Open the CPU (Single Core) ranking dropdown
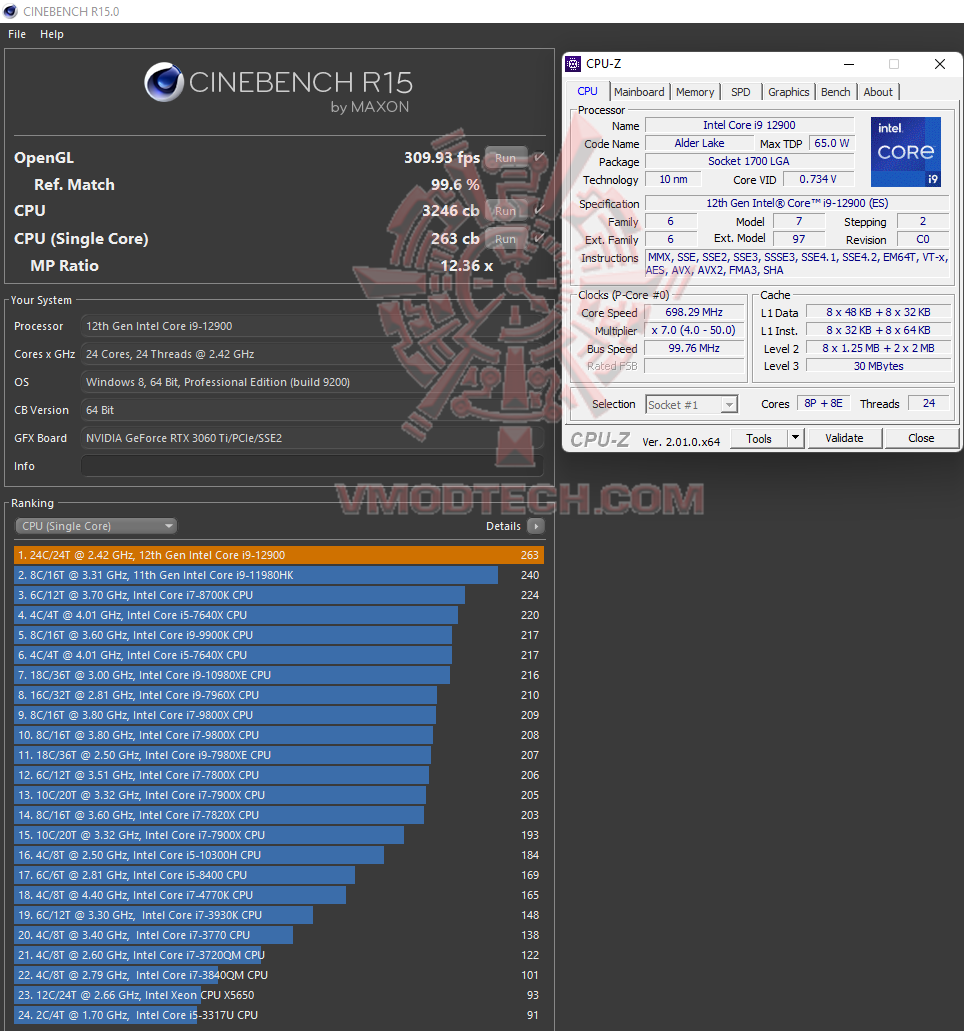The height and width of the screenshot is (1031, 964). (96, 526)
